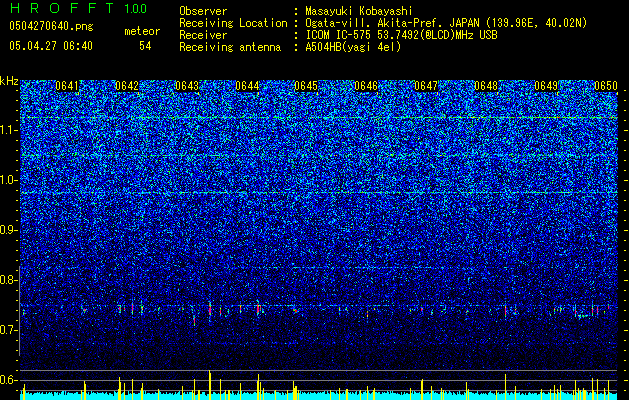This screenshot has height=400, width=629.
Task: Click the 0.8 frequency axis label
Action: [9, 280]
